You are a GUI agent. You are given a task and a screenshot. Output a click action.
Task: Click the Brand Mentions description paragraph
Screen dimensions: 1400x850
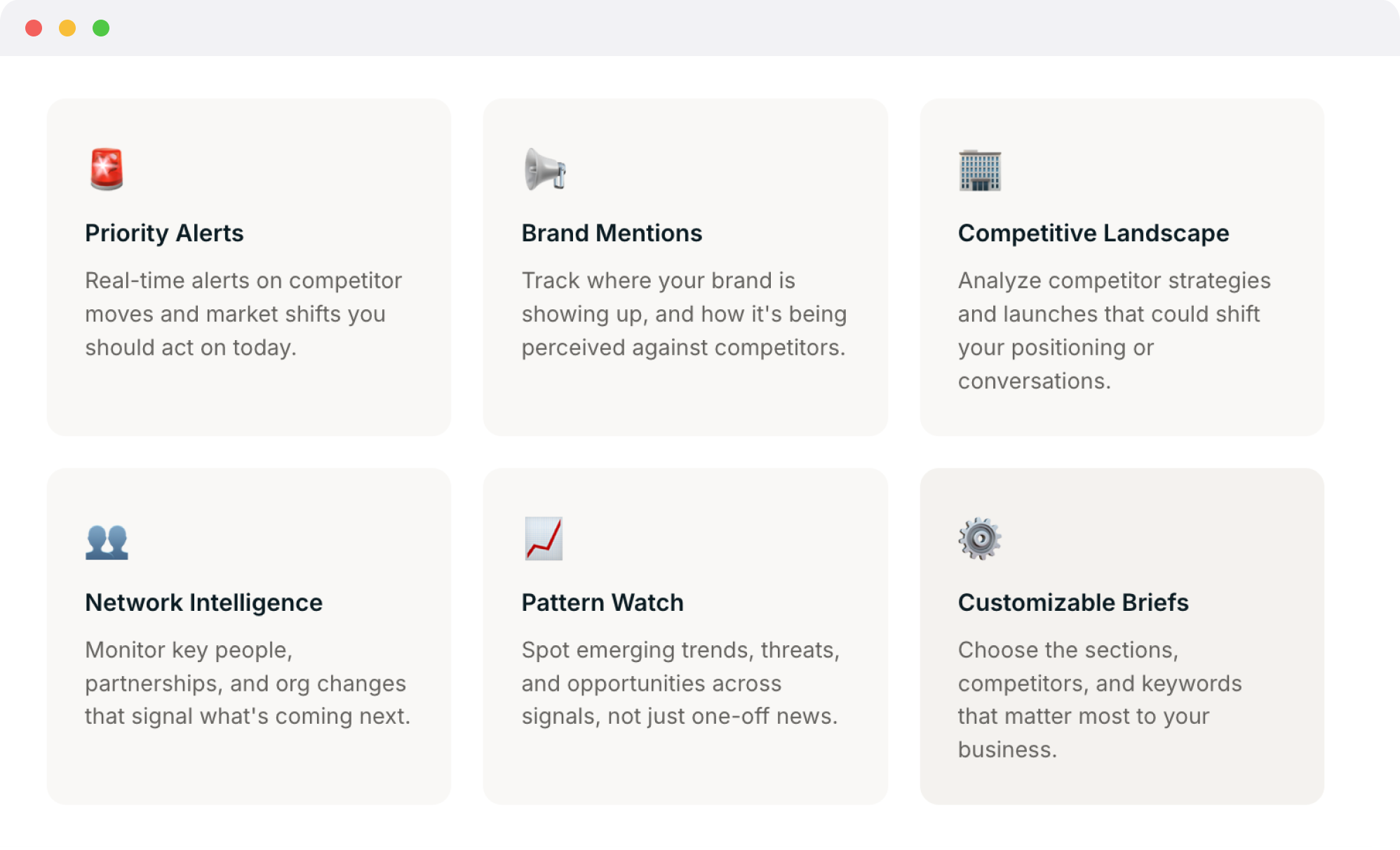point(684,314)
